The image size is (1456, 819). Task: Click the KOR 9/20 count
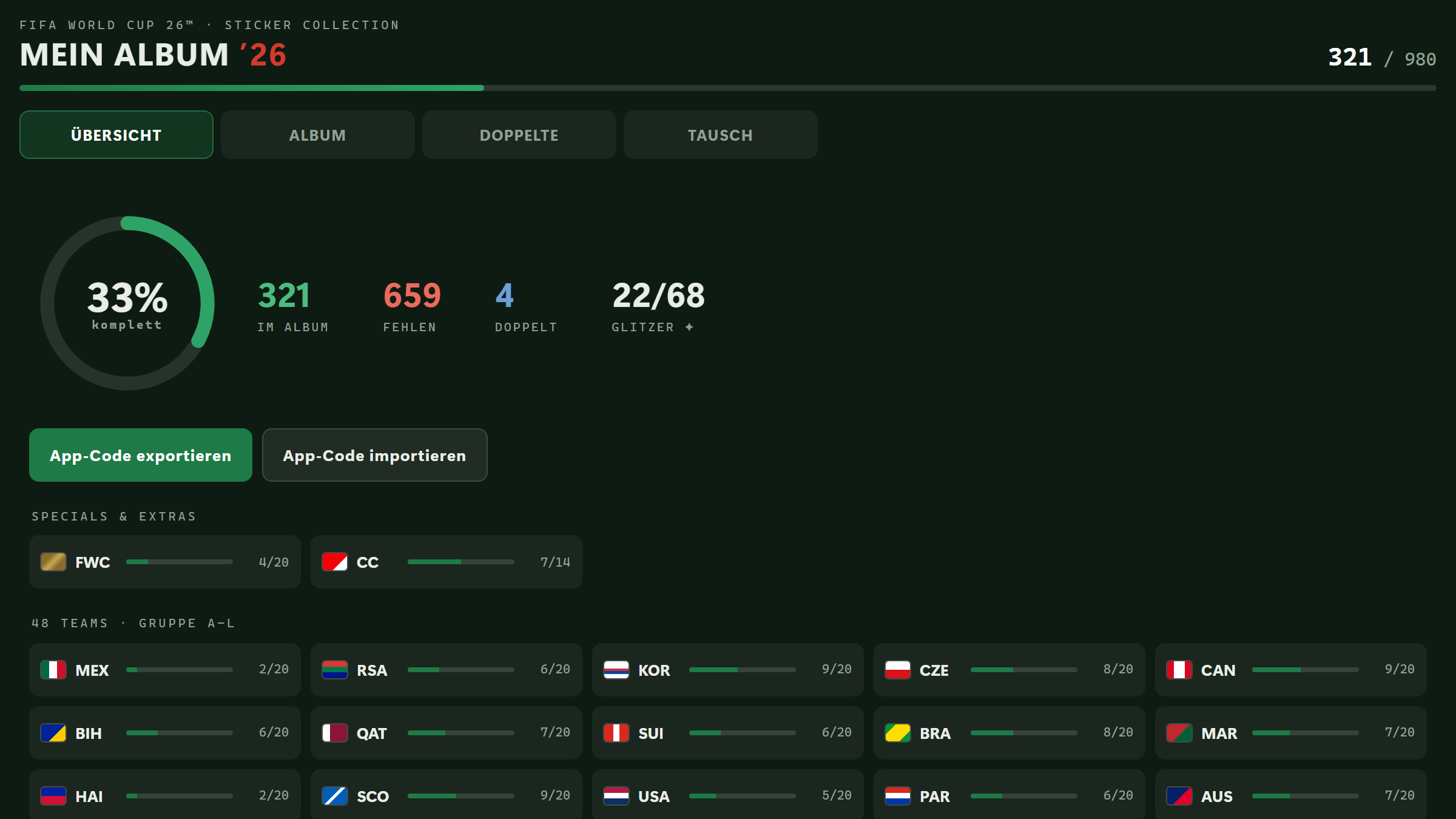[837, 669]
